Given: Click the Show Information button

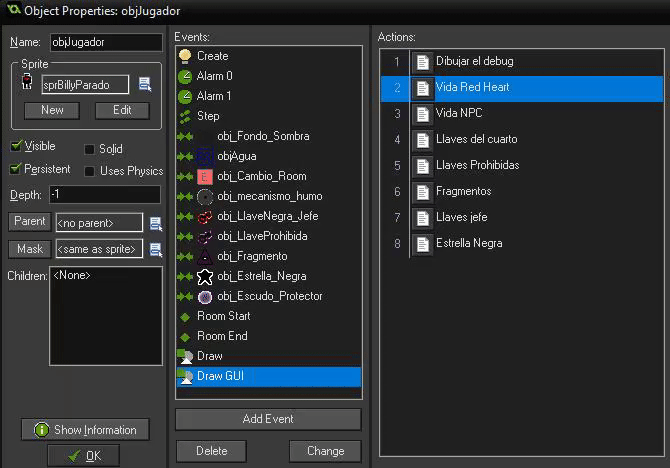Looking at the screenshot, I should click(x=85, y=430).
